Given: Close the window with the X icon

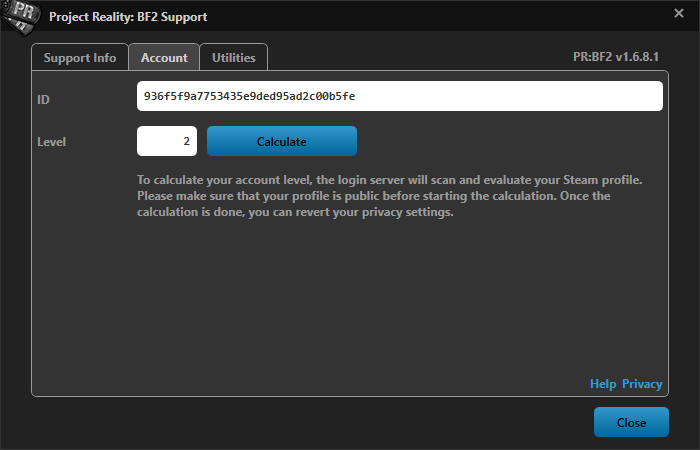Looking at the screenshot, I should click(x=679, y=13).
